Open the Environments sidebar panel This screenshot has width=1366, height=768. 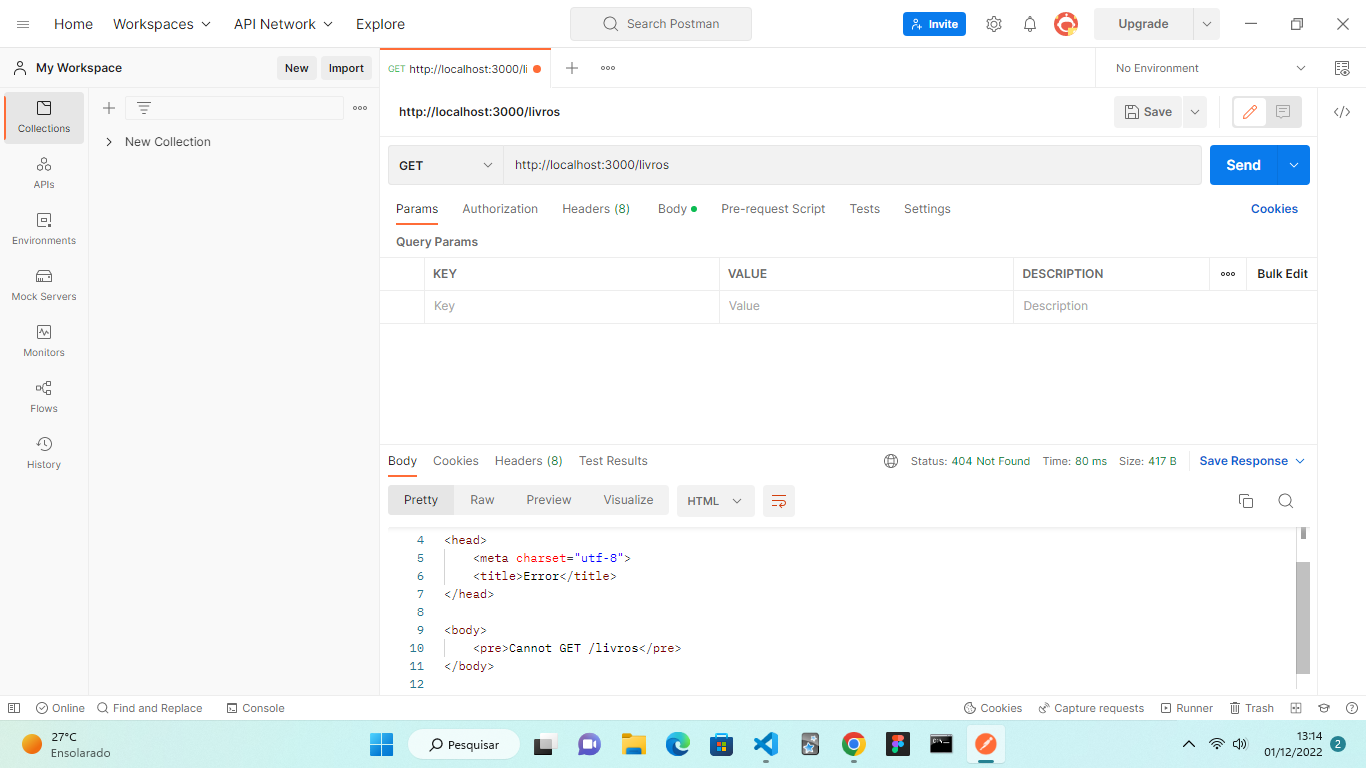tap(44, 229)
